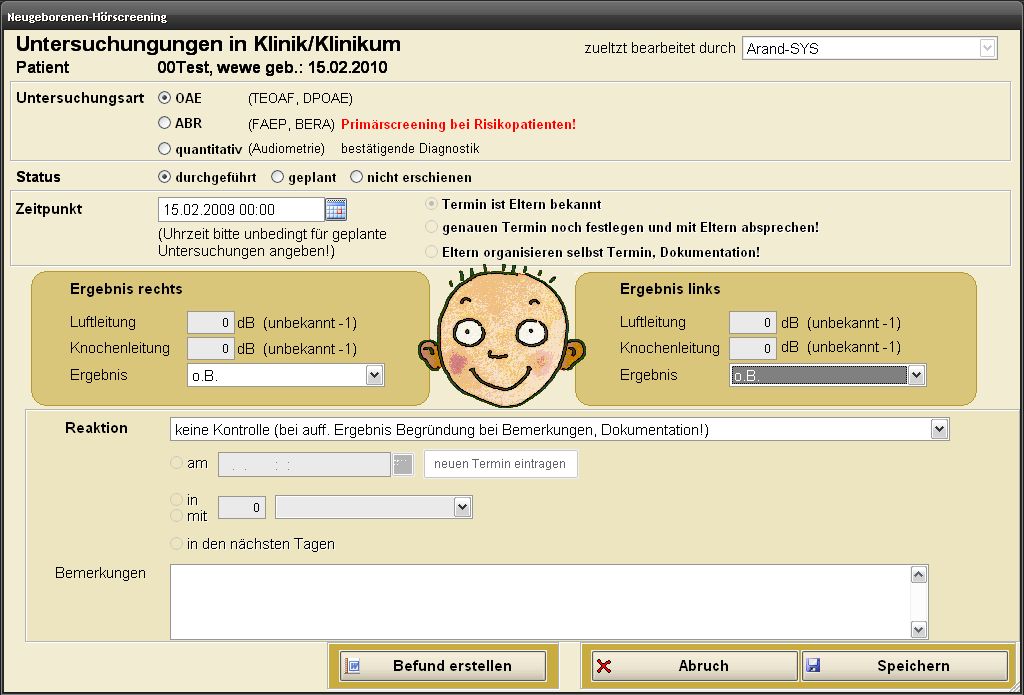Click the disabled calendar icon beside 'am' date
The width and height of the screenshot is (1024, 695).
[402, 465]
